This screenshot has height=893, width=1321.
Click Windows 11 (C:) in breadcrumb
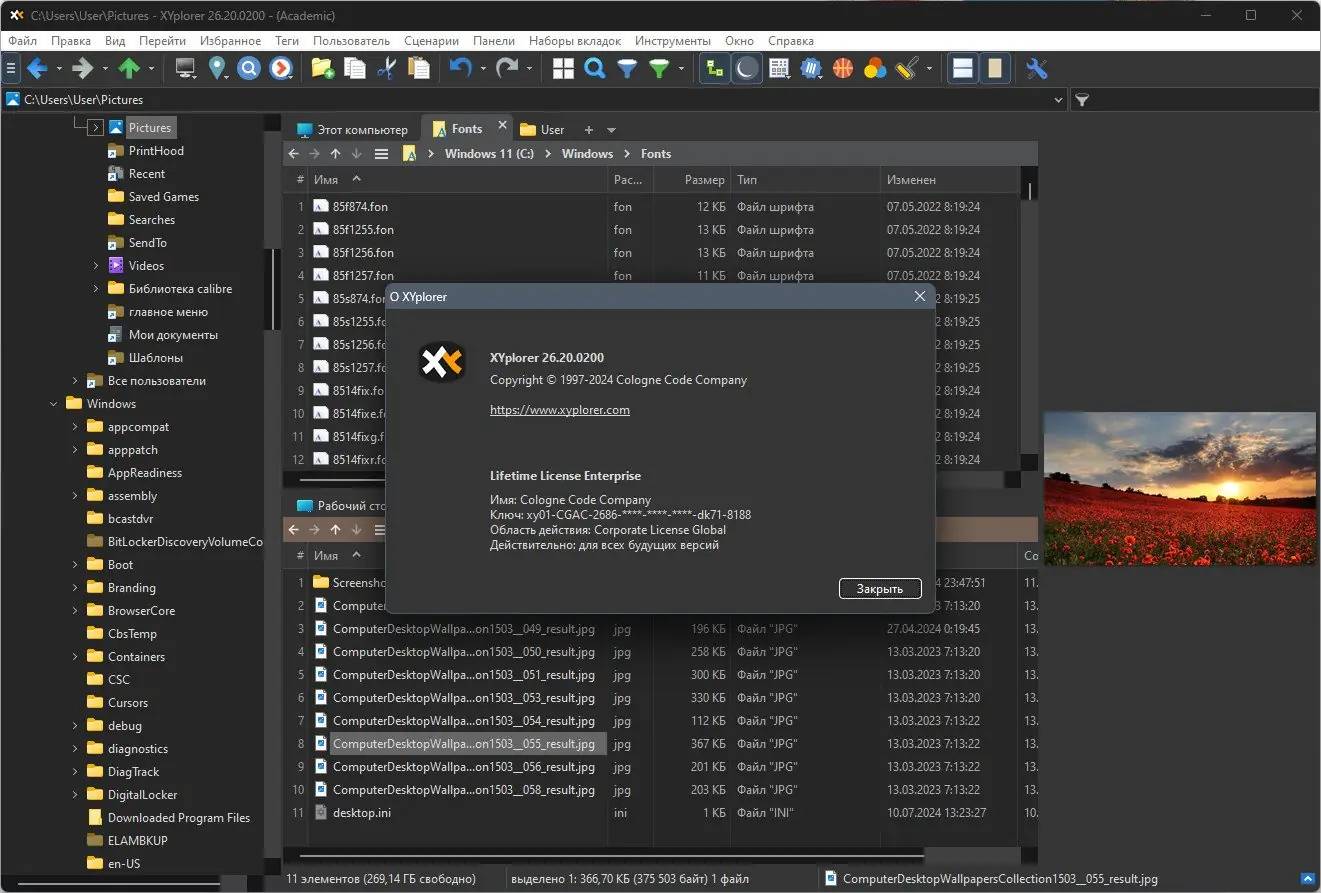(x=489, y=154)
